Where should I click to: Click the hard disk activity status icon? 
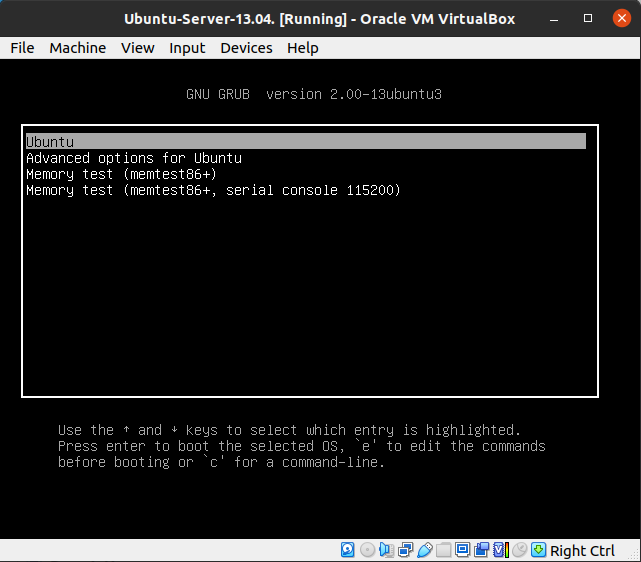pos(347,550)
